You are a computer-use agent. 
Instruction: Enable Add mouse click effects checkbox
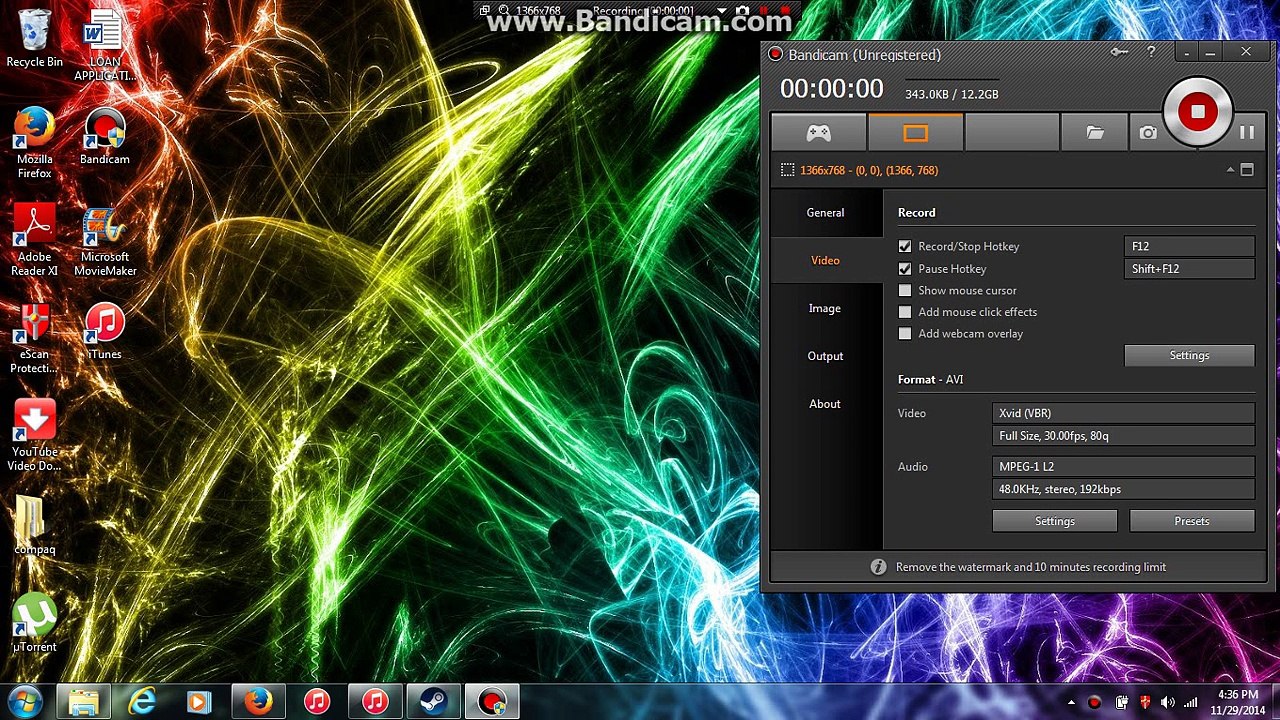pos(905,312)
